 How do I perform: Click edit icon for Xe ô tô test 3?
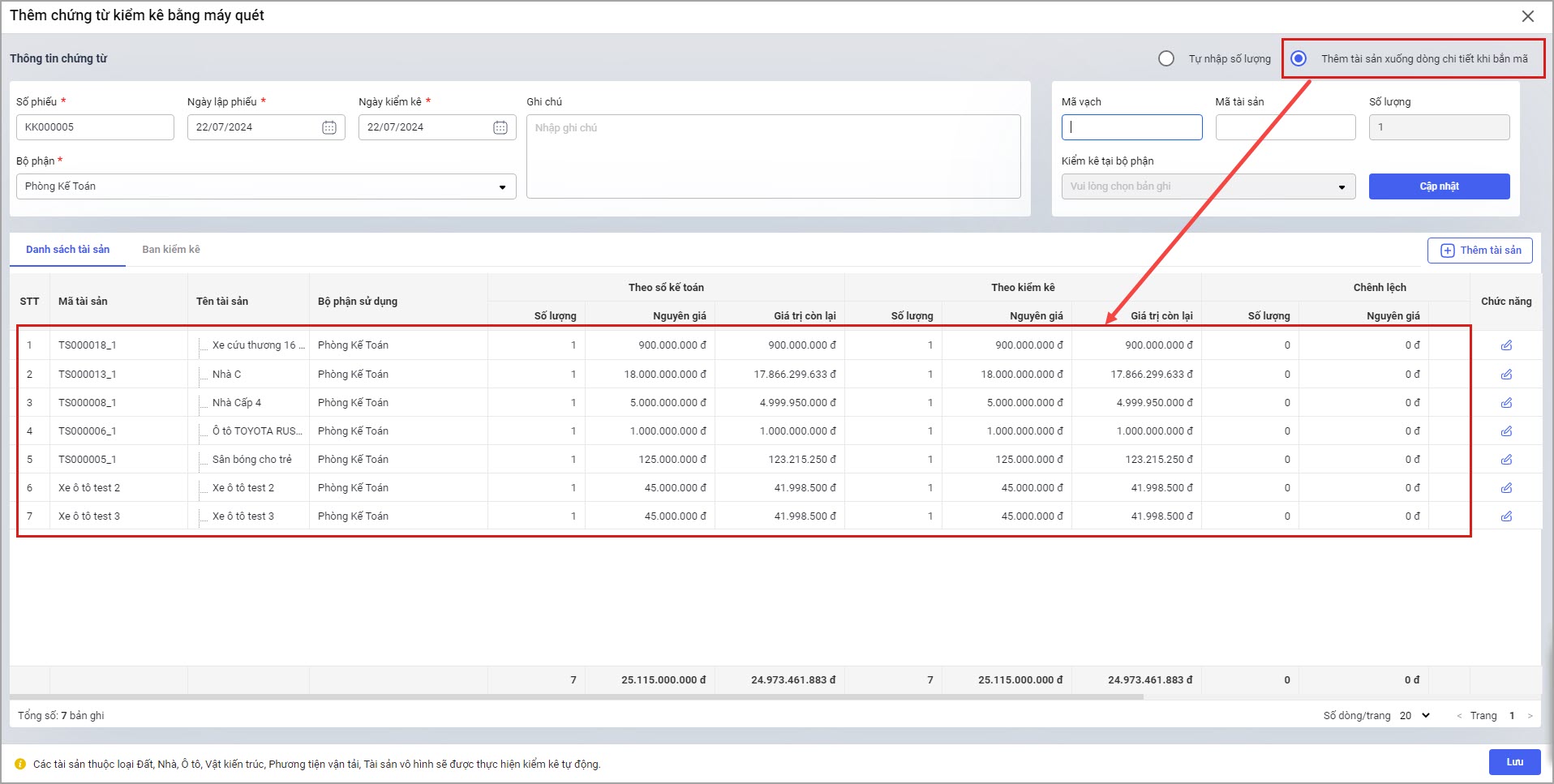(x=1506, y=516)
